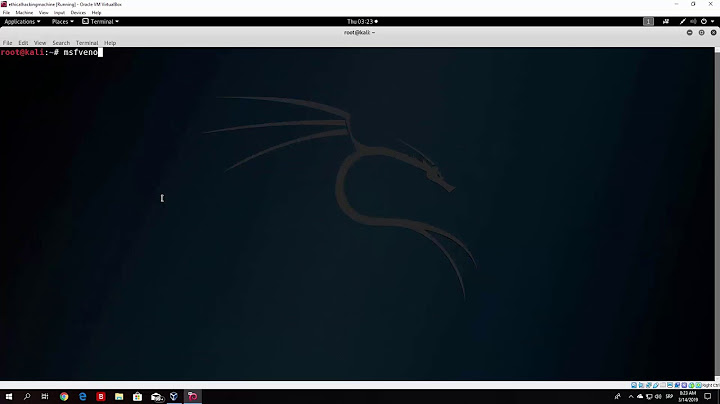
Task: Click the terminal vertical scrollbar
Action: pyautogui.click(x=717, y=213)
